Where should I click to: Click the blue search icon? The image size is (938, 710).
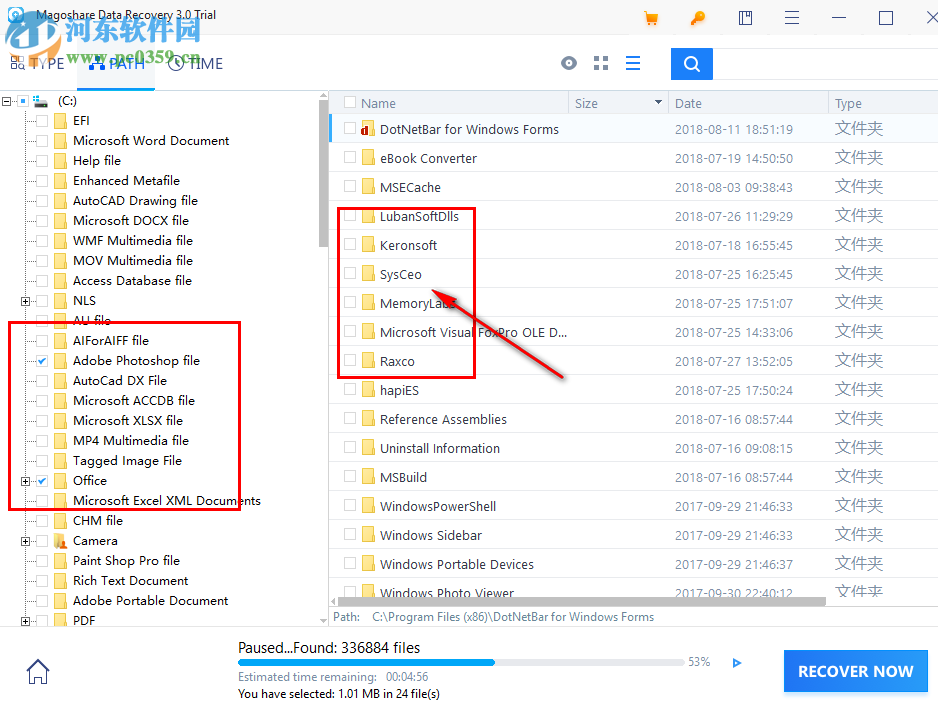[x=691, y=63]
